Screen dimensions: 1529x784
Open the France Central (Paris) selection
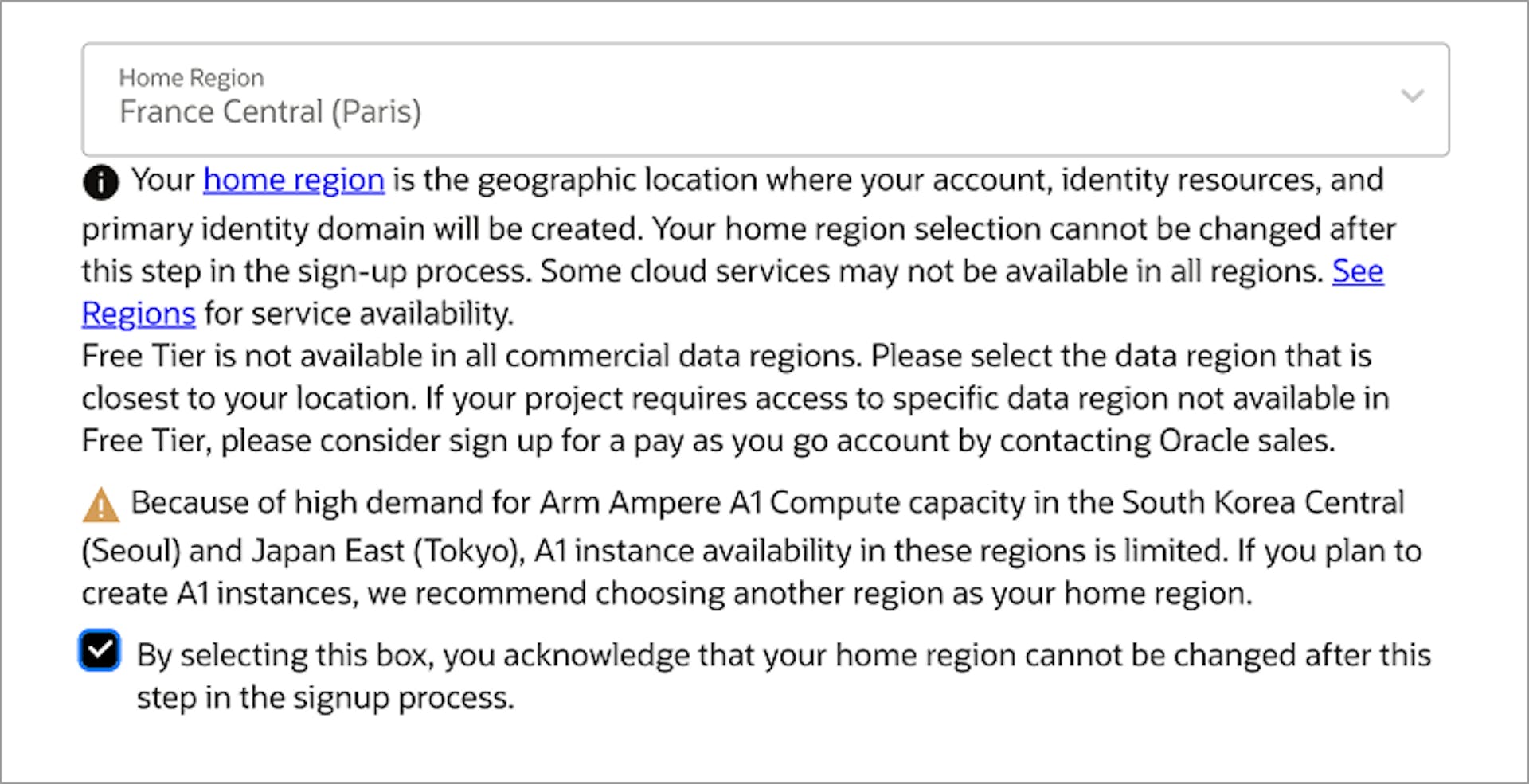(270, 112)
